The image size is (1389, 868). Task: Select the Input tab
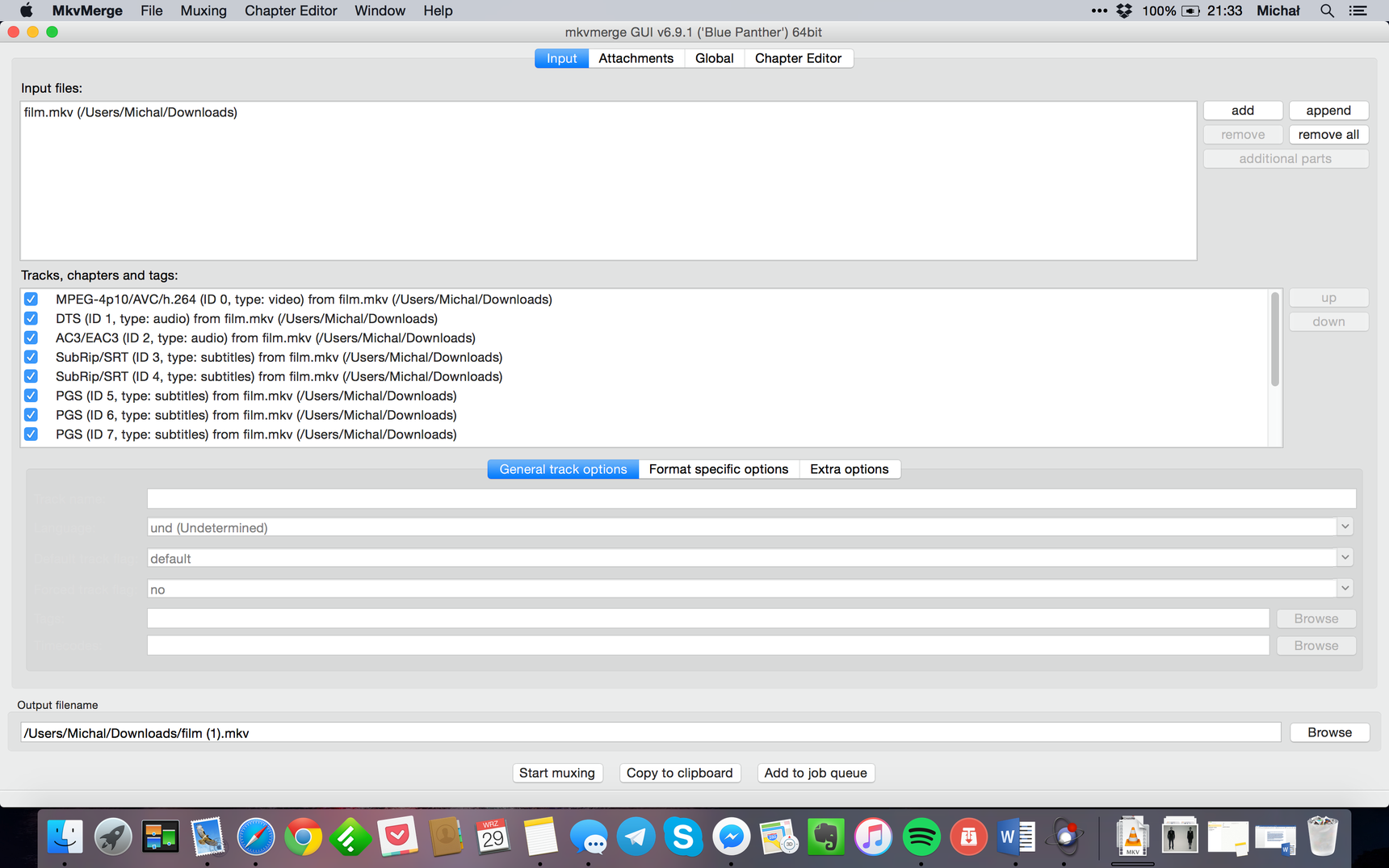pyautogui.click(x=561, y=58)
